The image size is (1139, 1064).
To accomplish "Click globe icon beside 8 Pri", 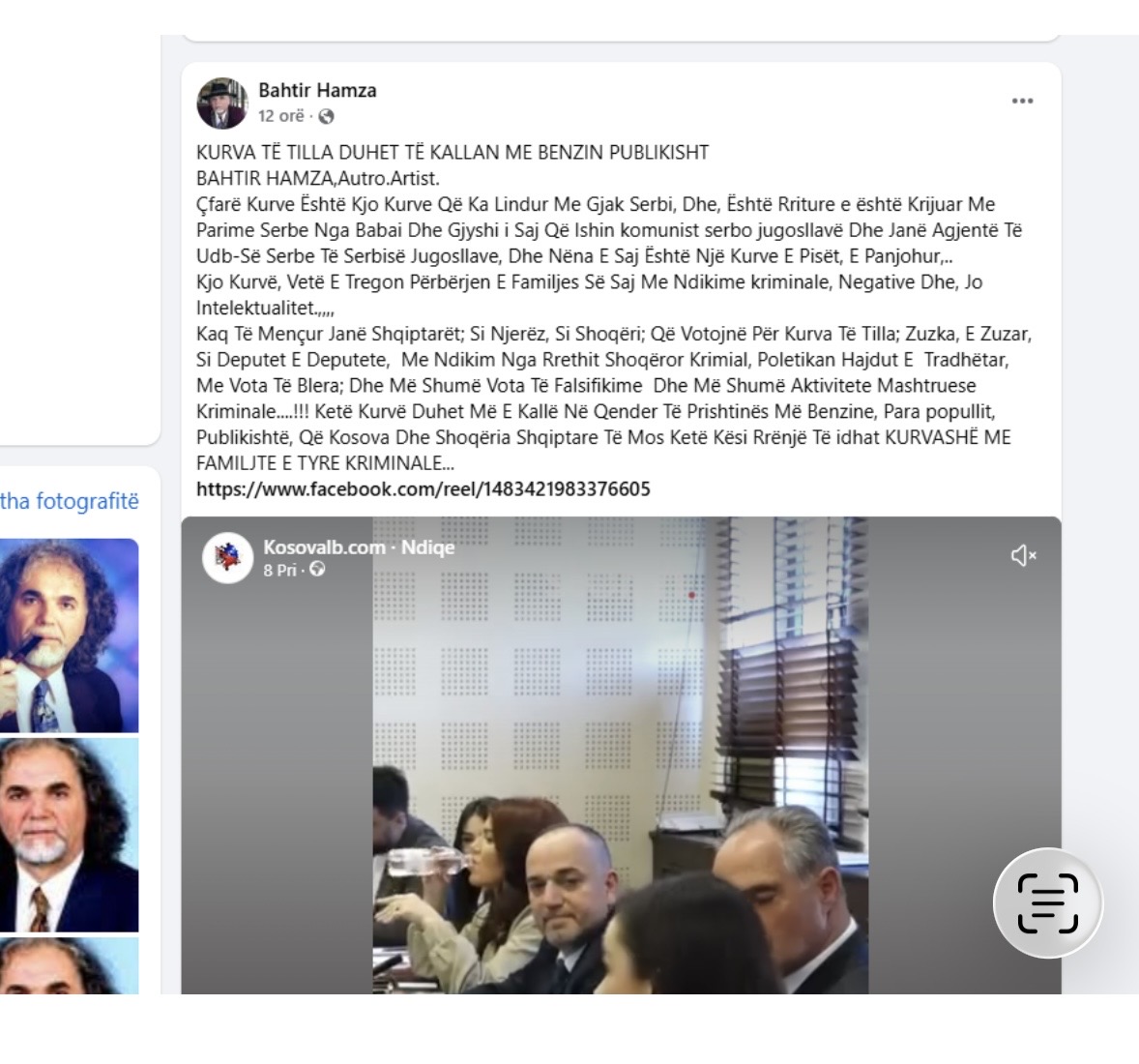I will click(x=317, y=569).
